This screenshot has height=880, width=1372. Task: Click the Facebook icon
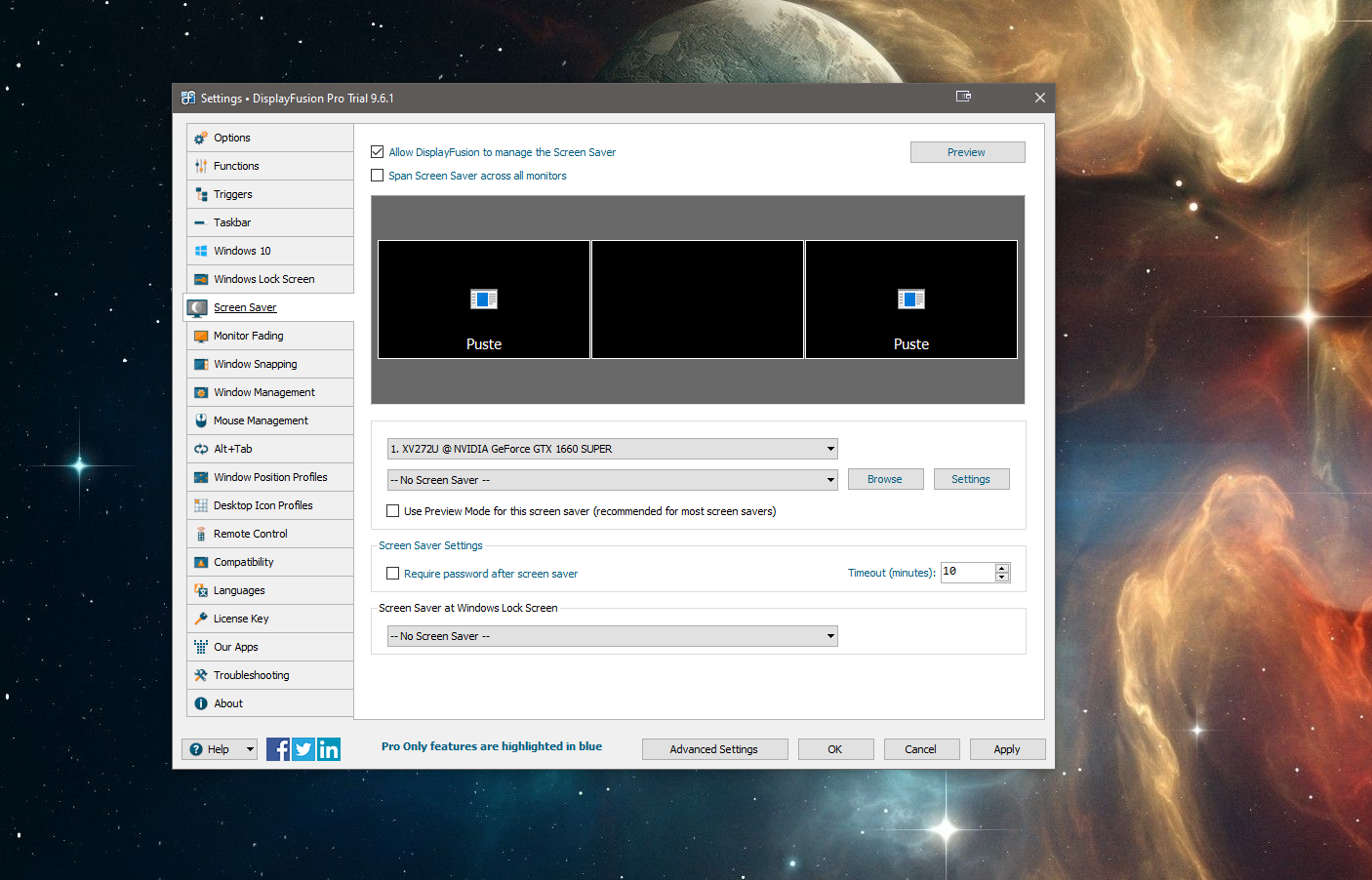[277, 749]
